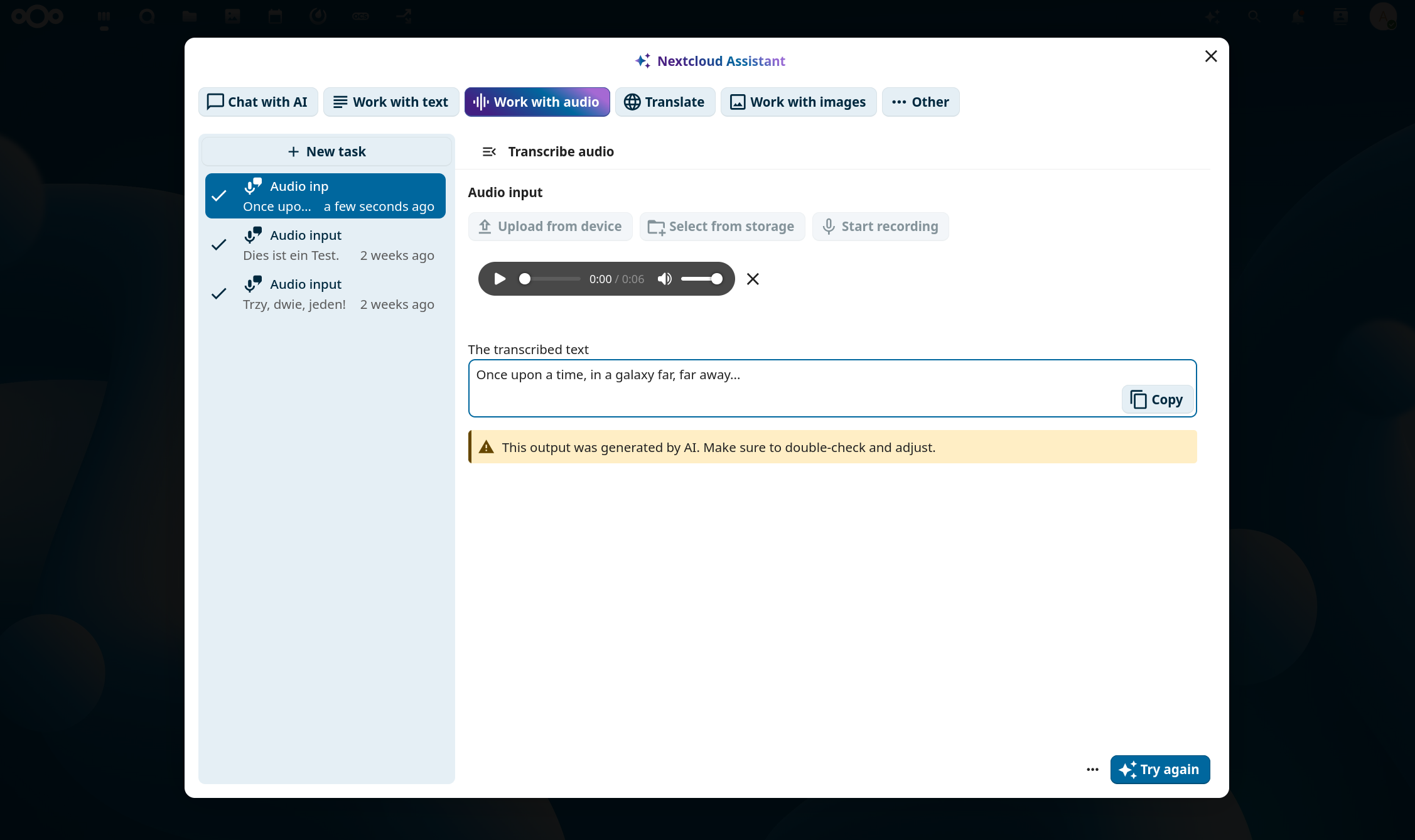
Task: Click the audio seek progress bar
Action: 551,279
